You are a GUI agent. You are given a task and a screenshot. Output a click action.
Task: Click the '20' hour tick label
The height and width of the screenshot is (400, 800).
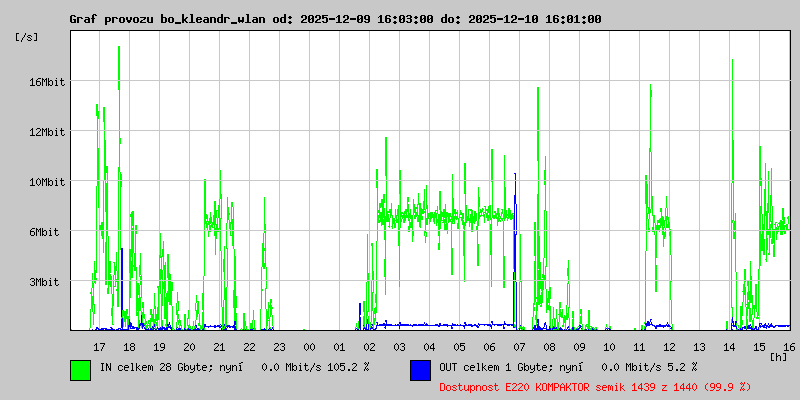click(189, 347)
